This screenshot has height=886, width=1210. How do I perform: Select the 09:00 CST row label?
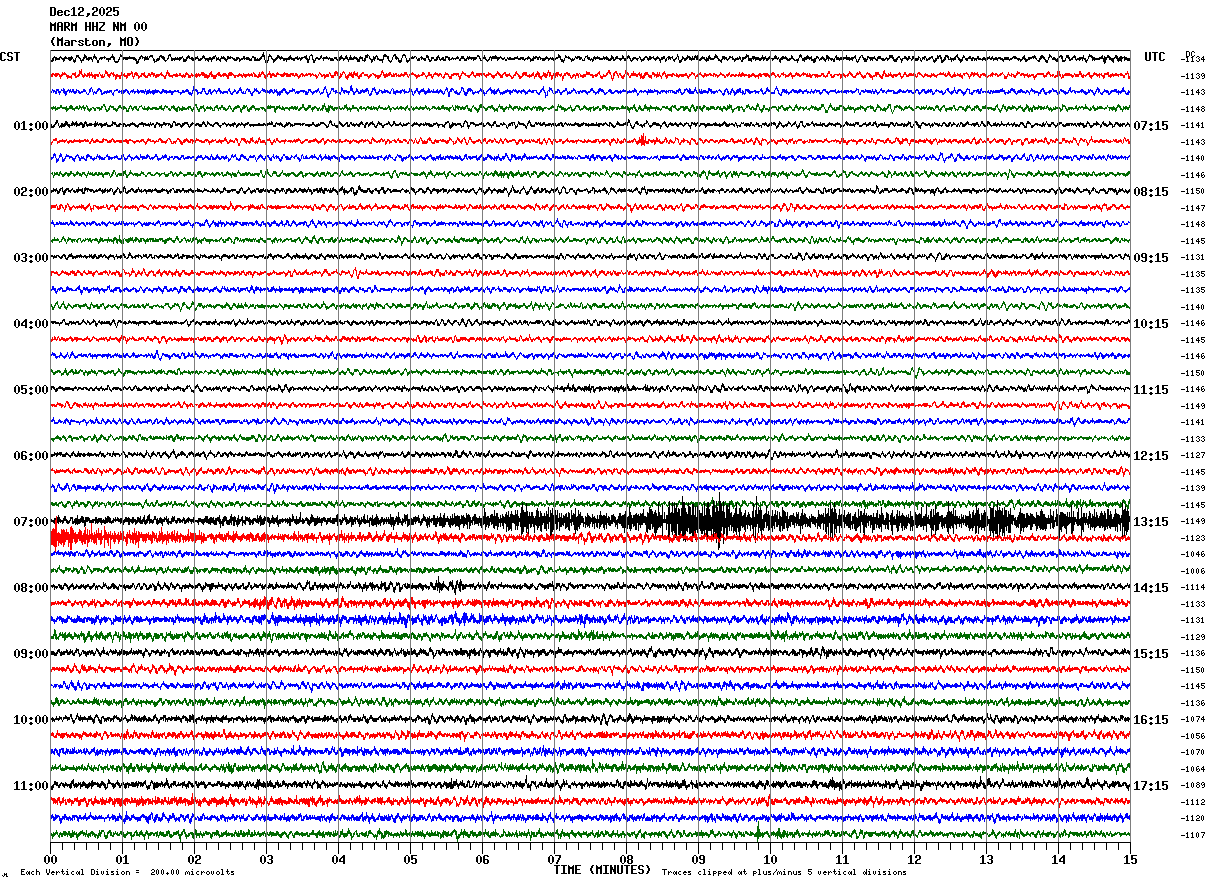31,654
